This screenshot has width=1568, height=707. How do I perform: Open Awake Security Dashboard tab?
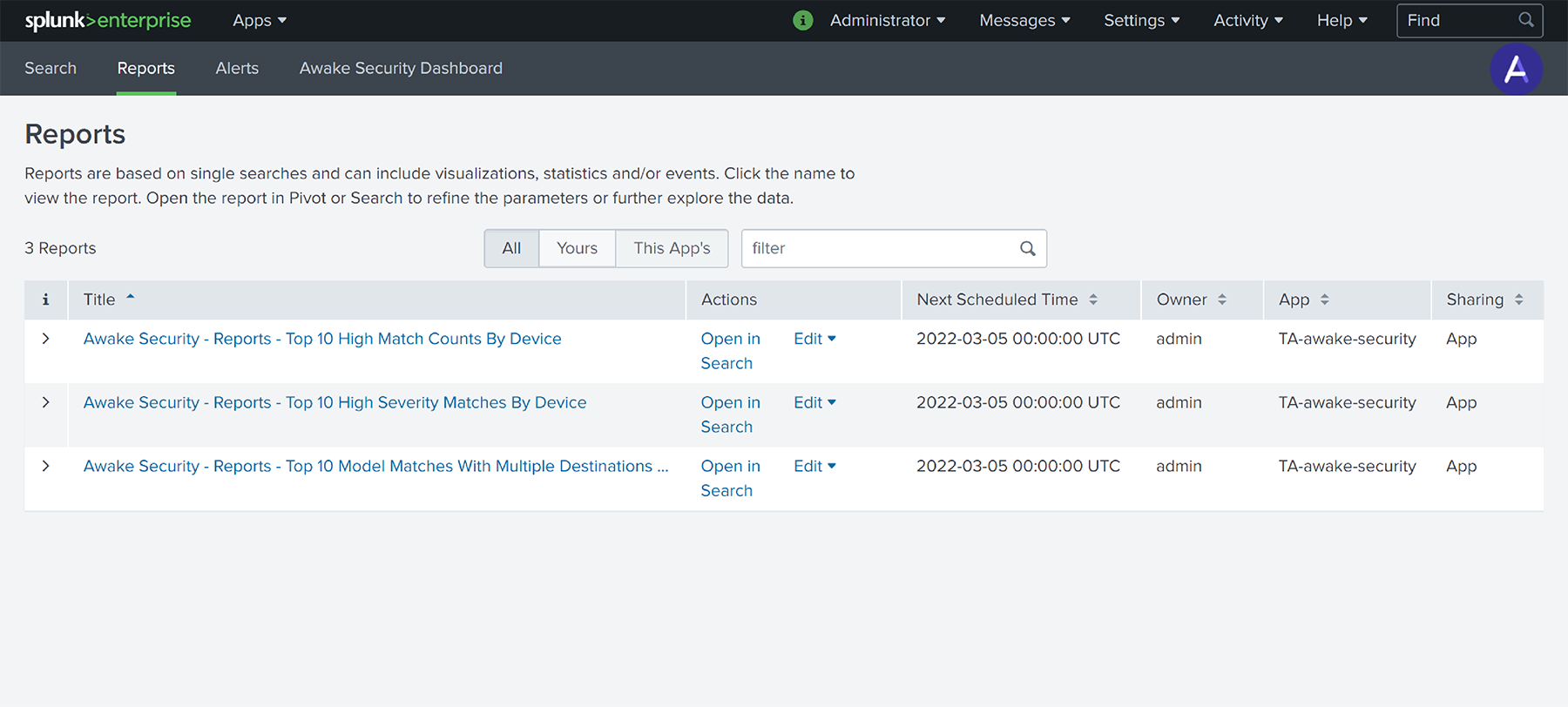pyautogui.click(x=401, y=68)
